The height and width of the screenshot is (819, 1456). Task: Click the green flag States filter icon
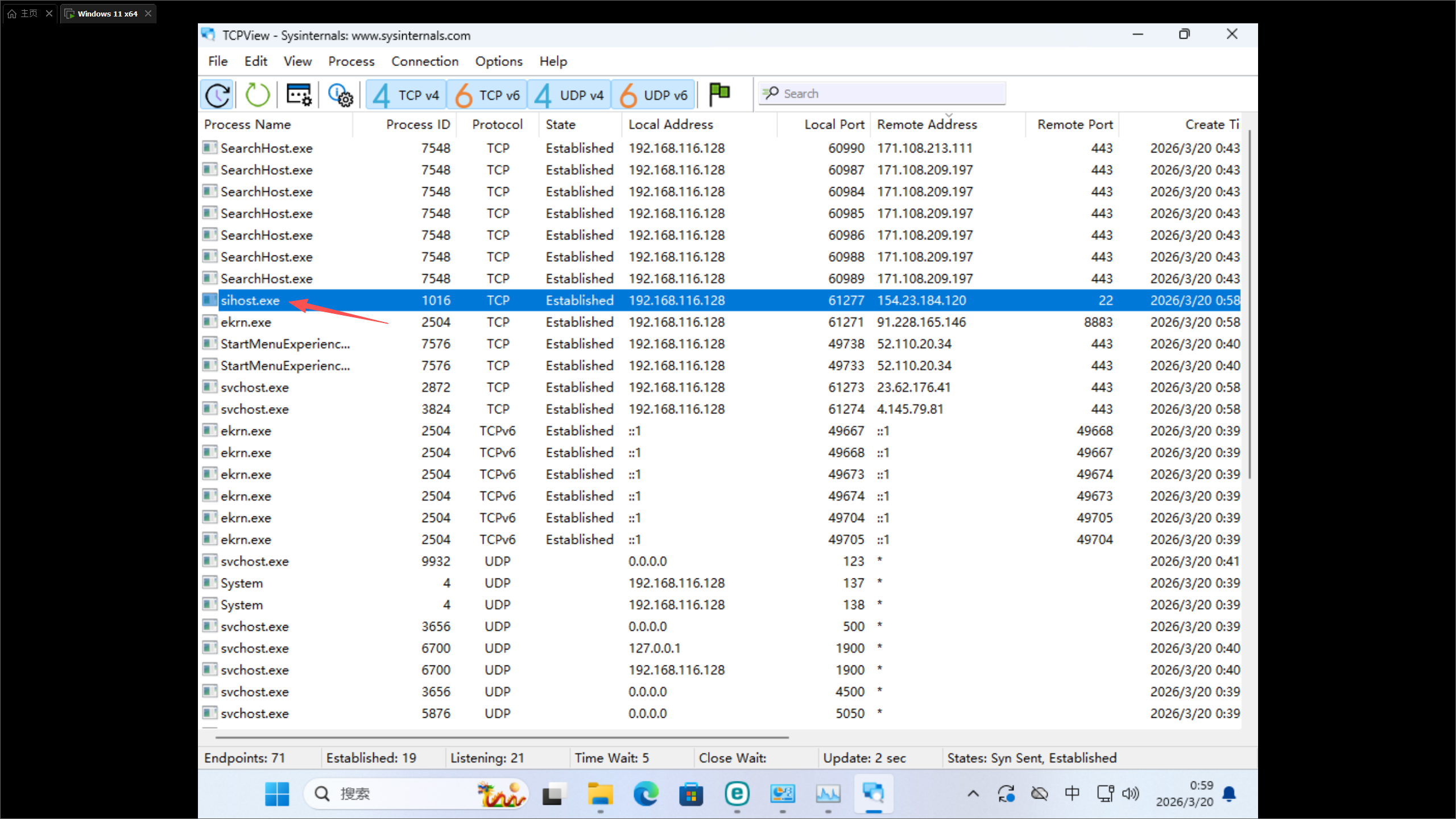[x=719, y=94]
